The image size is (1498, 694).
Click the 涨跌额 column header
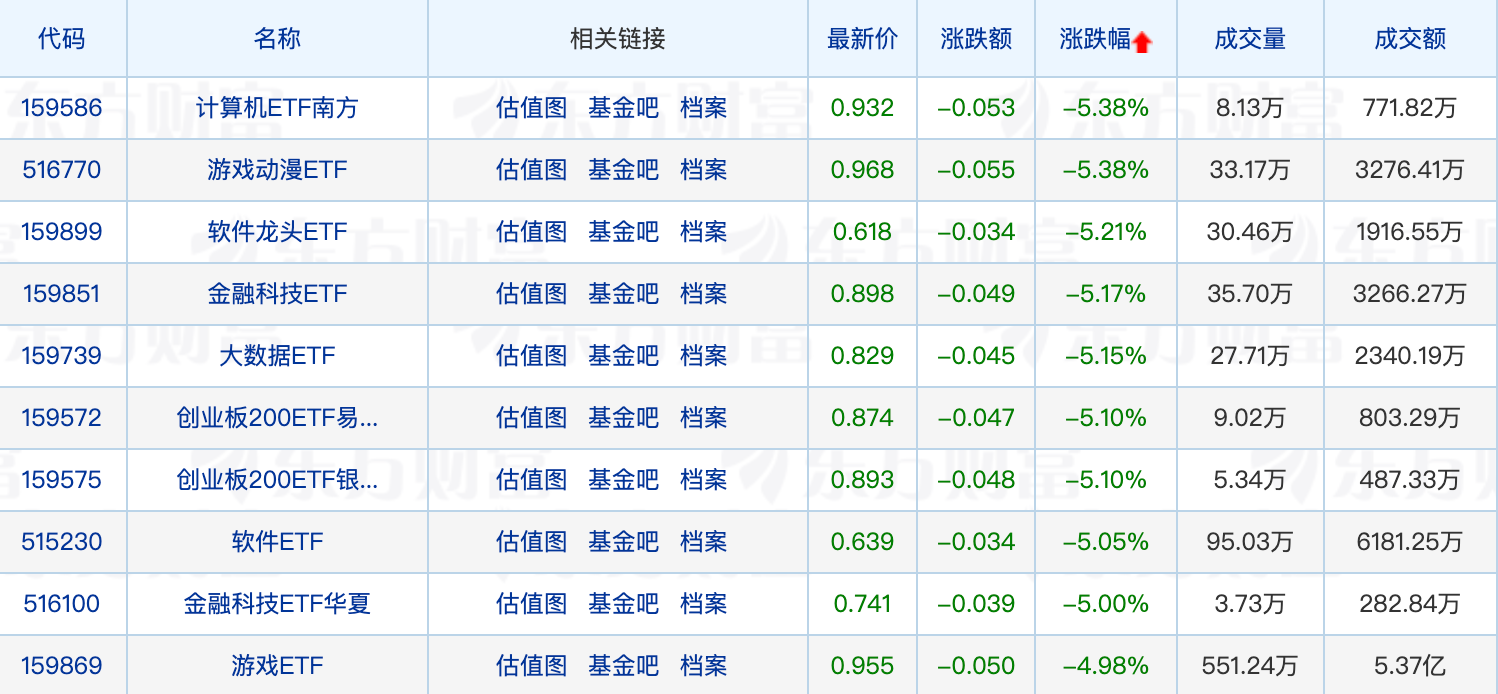pyautogui.click(x=976, y=39)
